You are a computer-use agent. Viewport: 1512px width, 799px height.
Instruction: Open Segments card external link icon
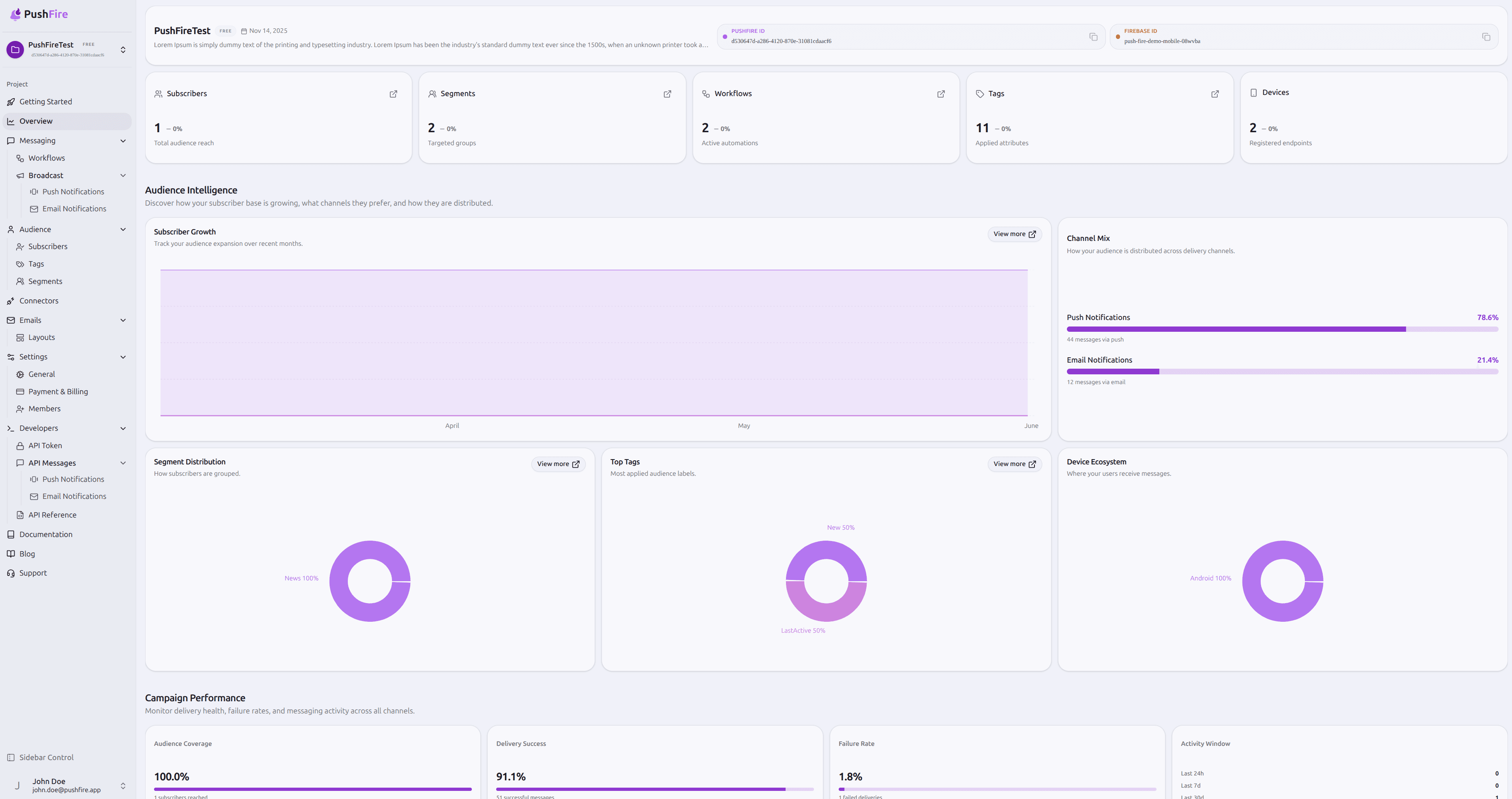tap(667, 94)
